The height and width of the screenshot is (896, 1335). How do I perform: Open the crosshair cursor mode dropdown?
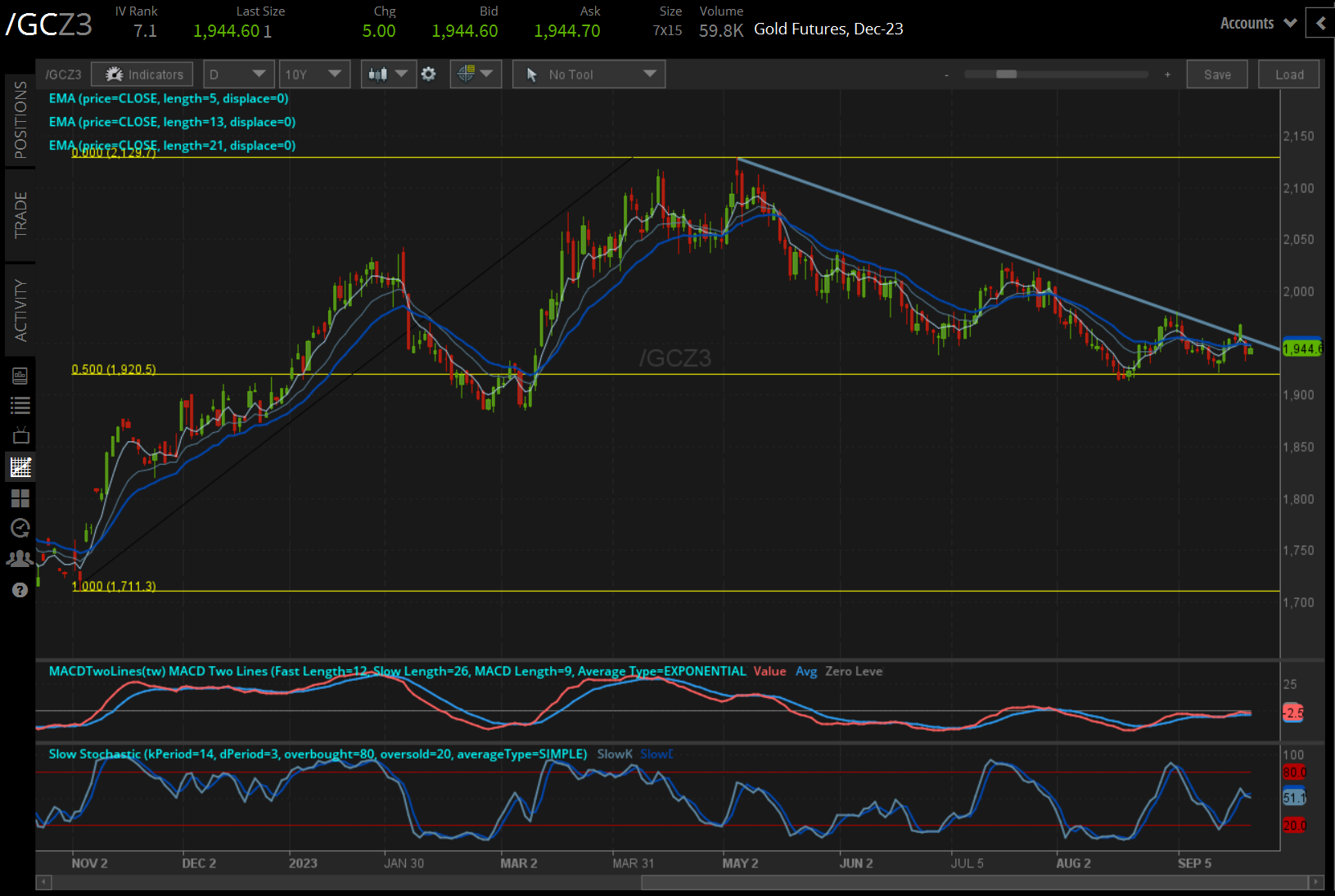coord(476,74)
